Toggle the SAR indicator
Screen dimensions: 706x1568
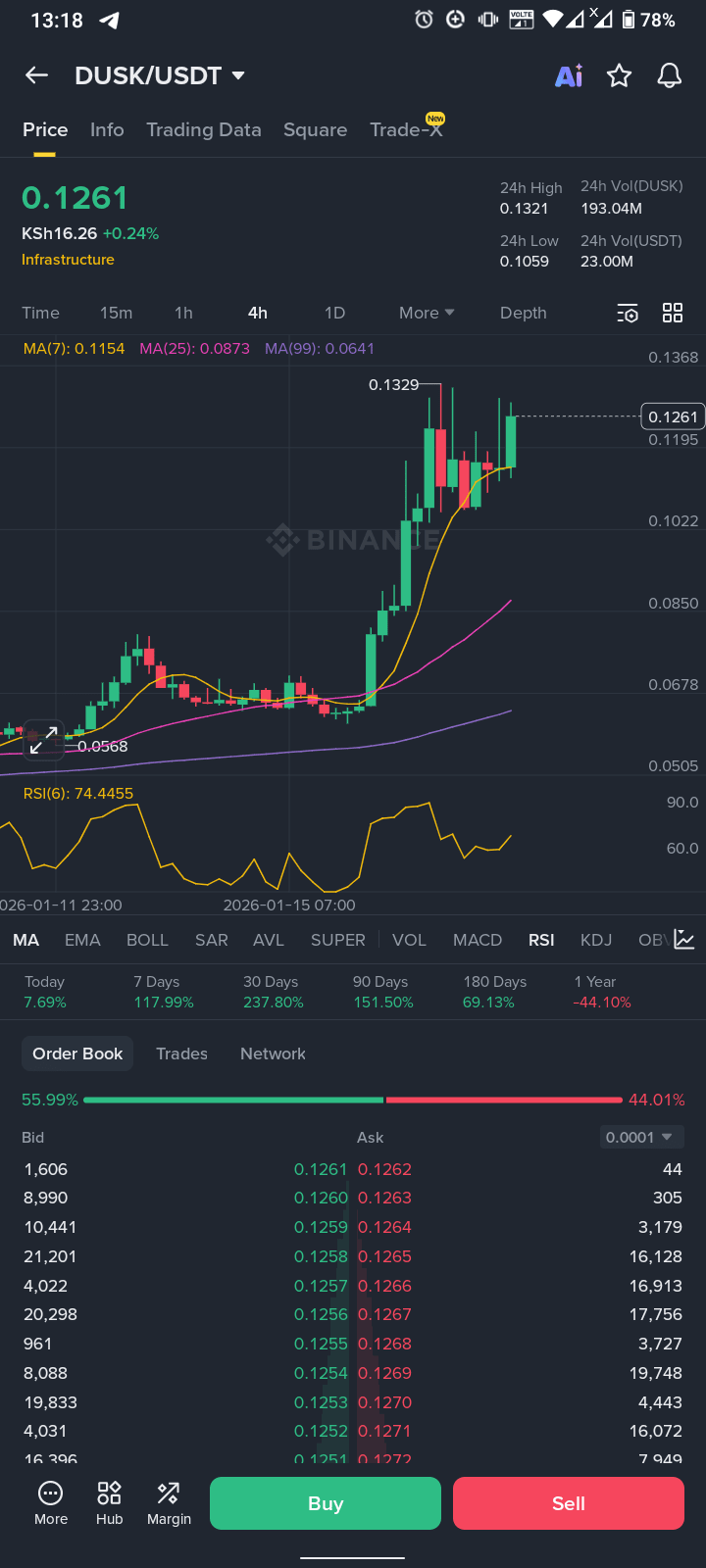click(x=211, y=940)
